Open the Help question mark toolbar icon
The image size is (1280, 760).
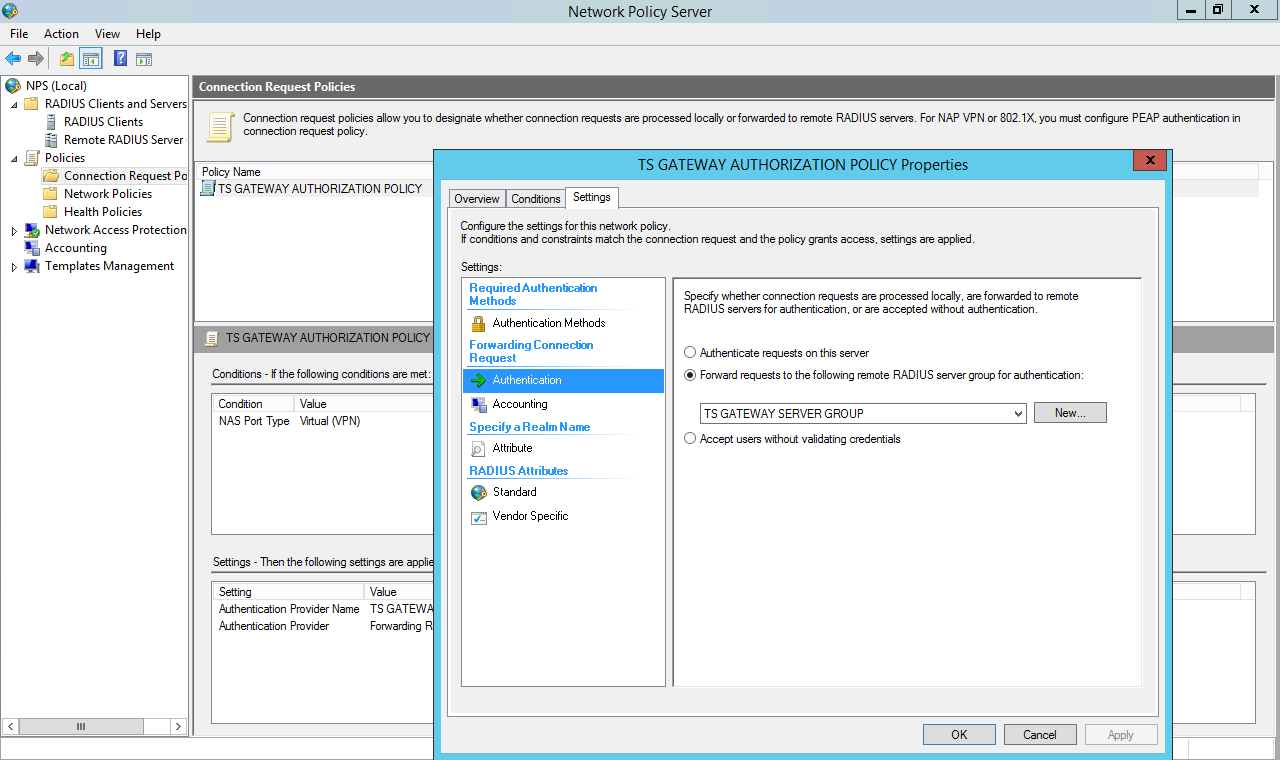(120, 59)
